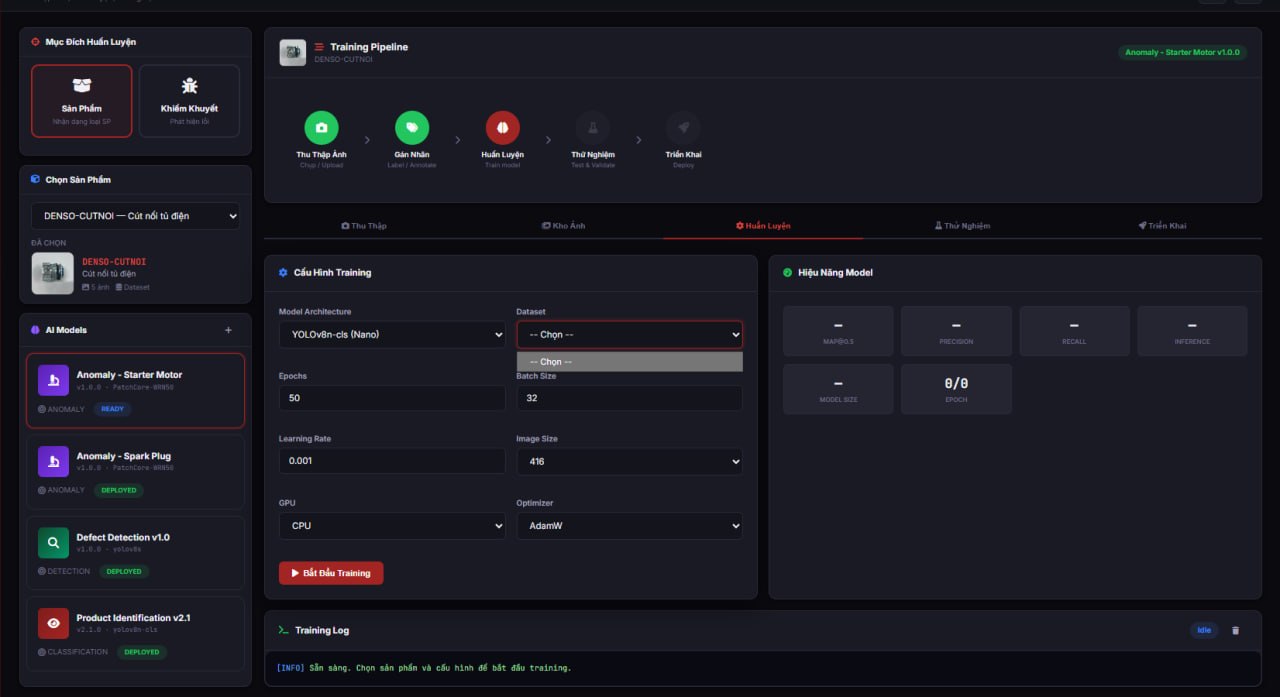The width and height of the screenshot is (1280, 697).
Task: Click the Learning Rate input field
Action: [392, 461]
